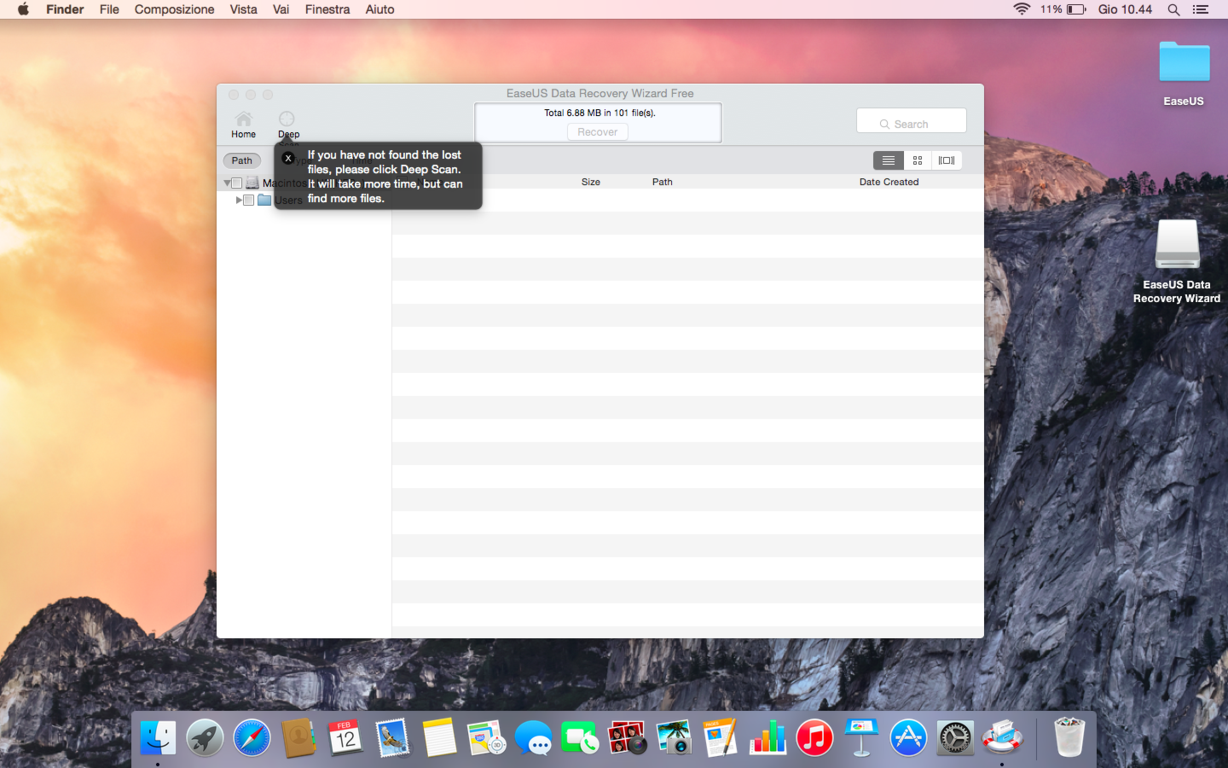The height and width of the screenshot is (768, 1228).
Task: Open the Apple menu
Action: pos(23,9)
